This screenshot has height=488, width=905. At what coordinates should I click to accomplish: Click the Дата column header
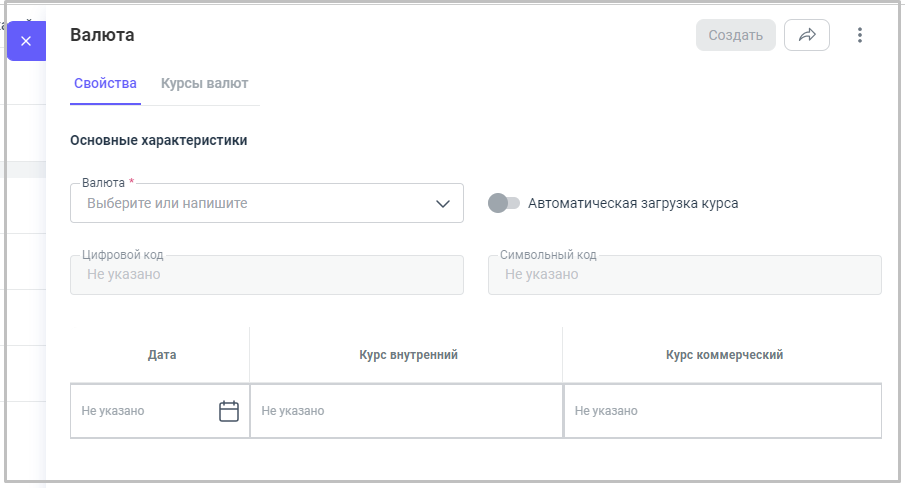162,355
